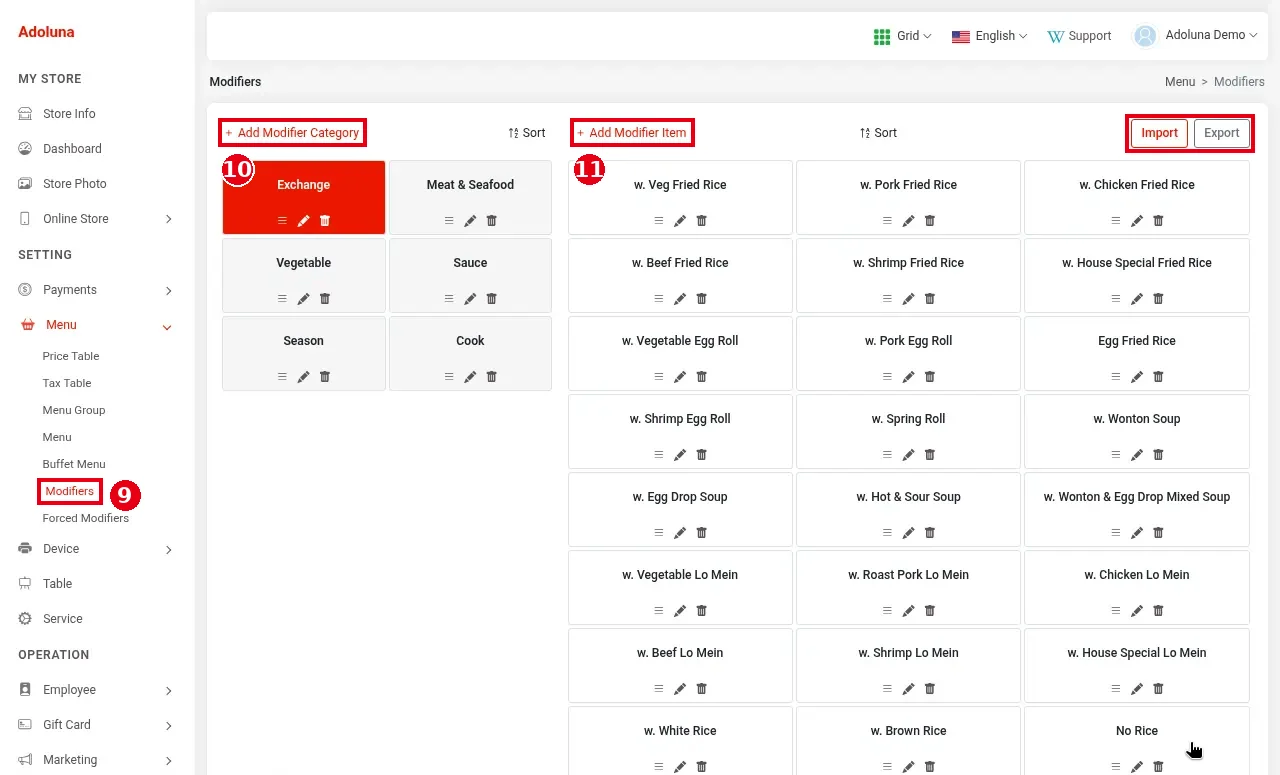The height and width of the screenshot is (775, 1280).
Task: Delete the Exchange modifier category
Action: (325, 220)
